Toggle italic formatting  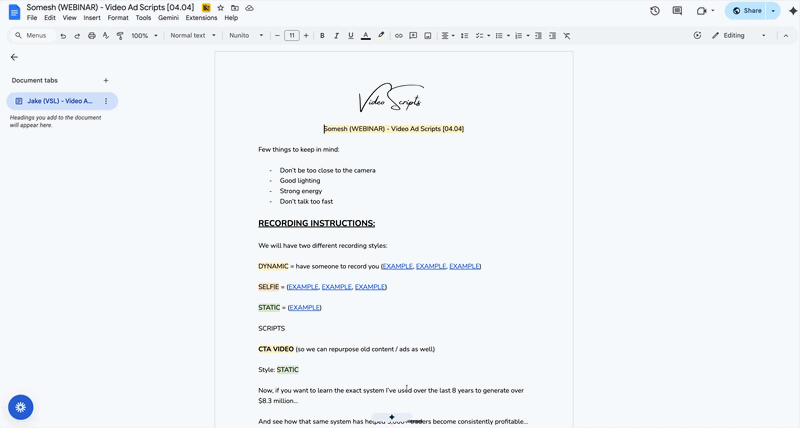point(336,36)
